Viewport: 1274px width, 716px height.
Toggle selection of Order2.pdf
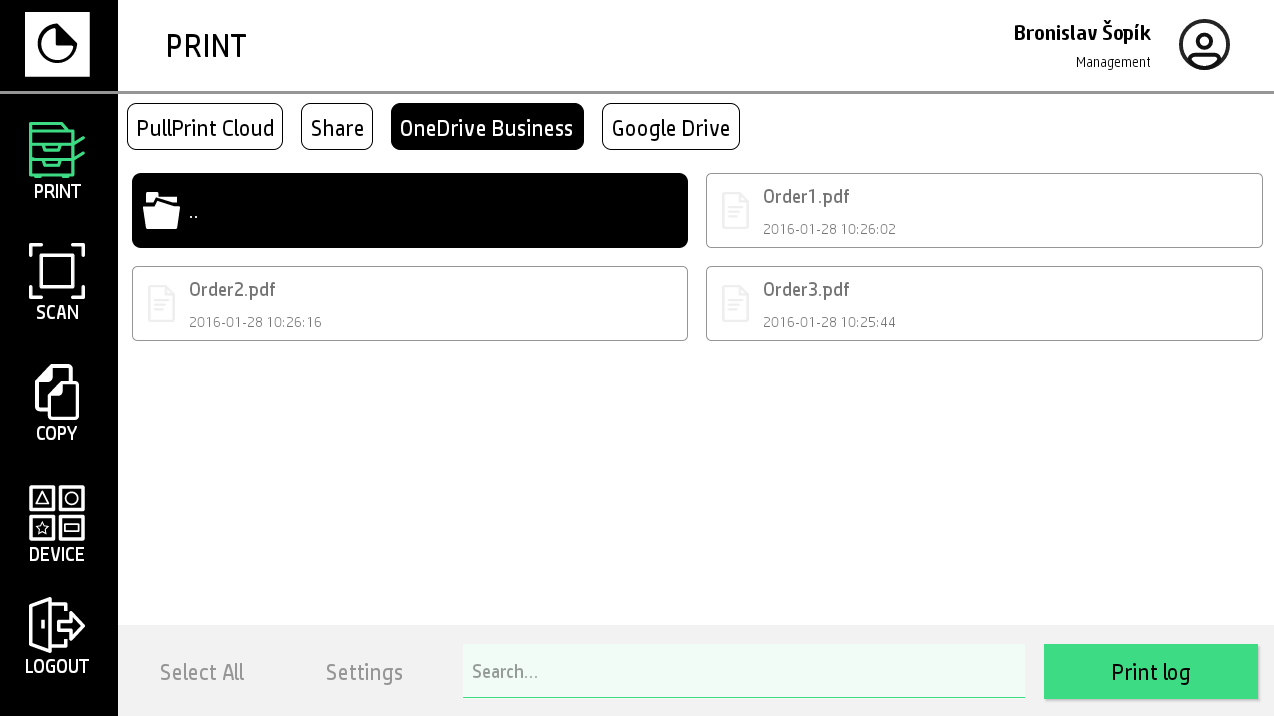pos(410,303)
